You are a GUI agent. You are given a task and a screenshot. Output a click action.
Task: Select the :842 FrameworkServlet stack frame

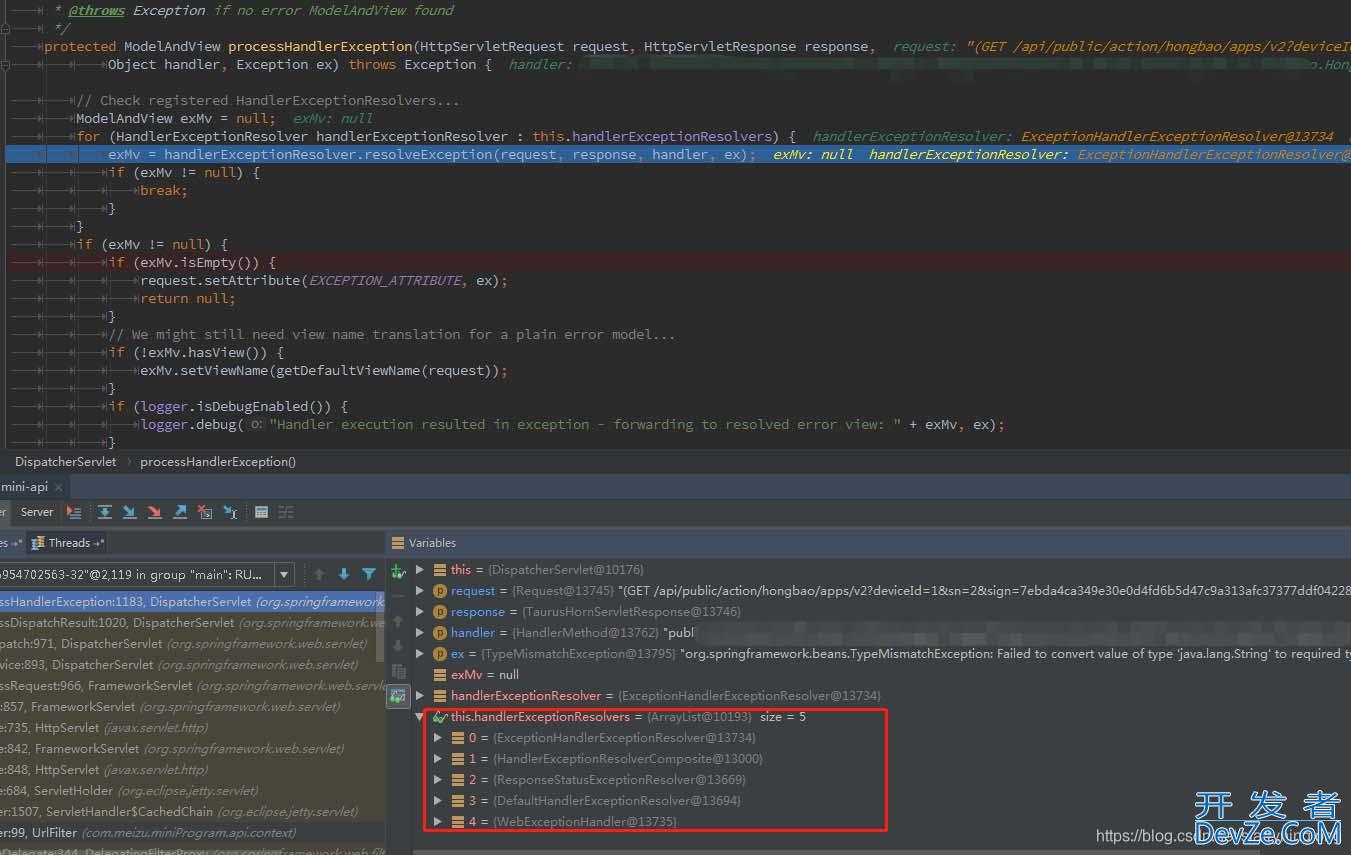[x=192, y=749]
